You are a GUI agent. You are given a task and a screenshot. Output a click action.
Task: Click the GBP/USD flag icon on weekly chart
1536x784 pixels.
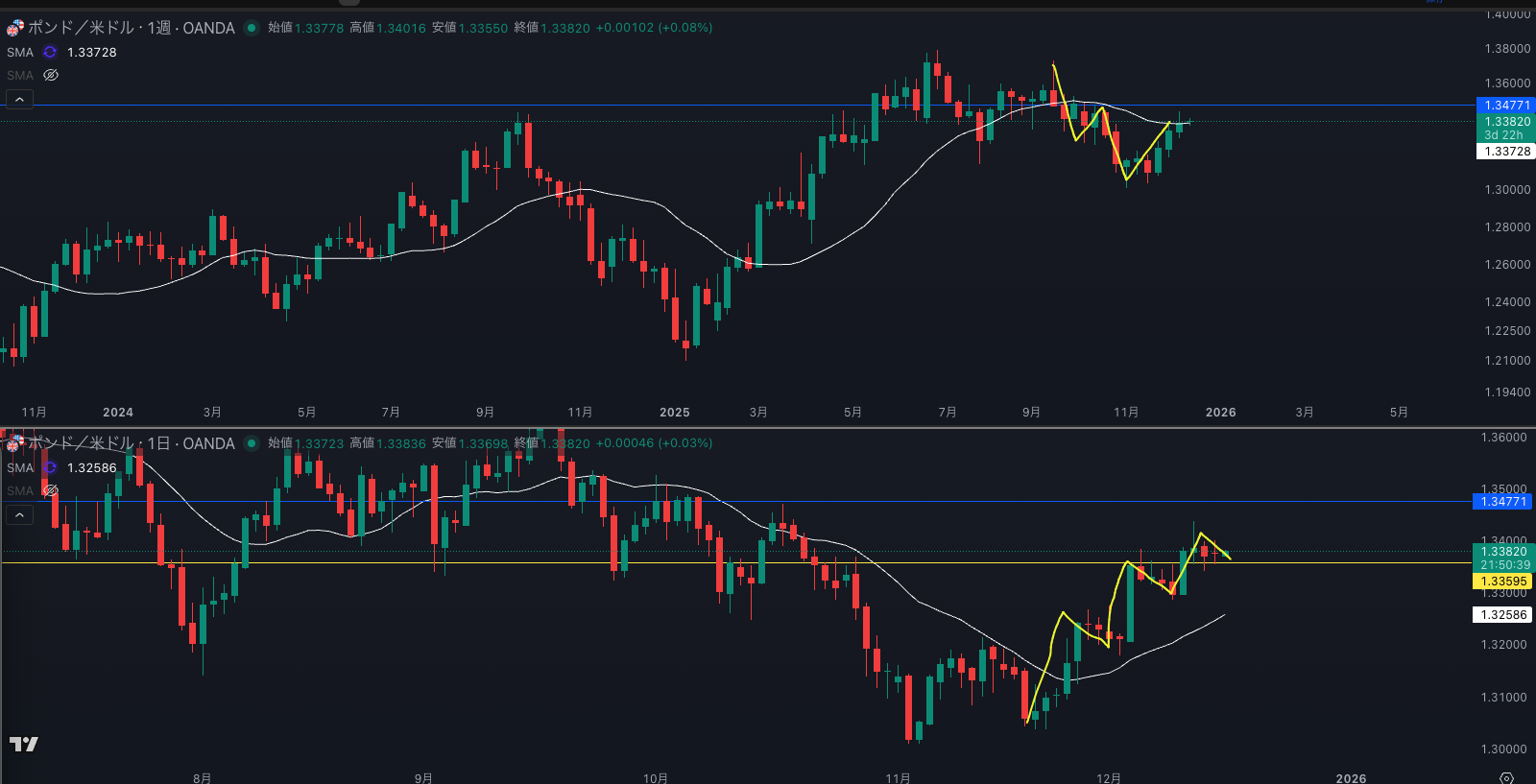[15, 28]
